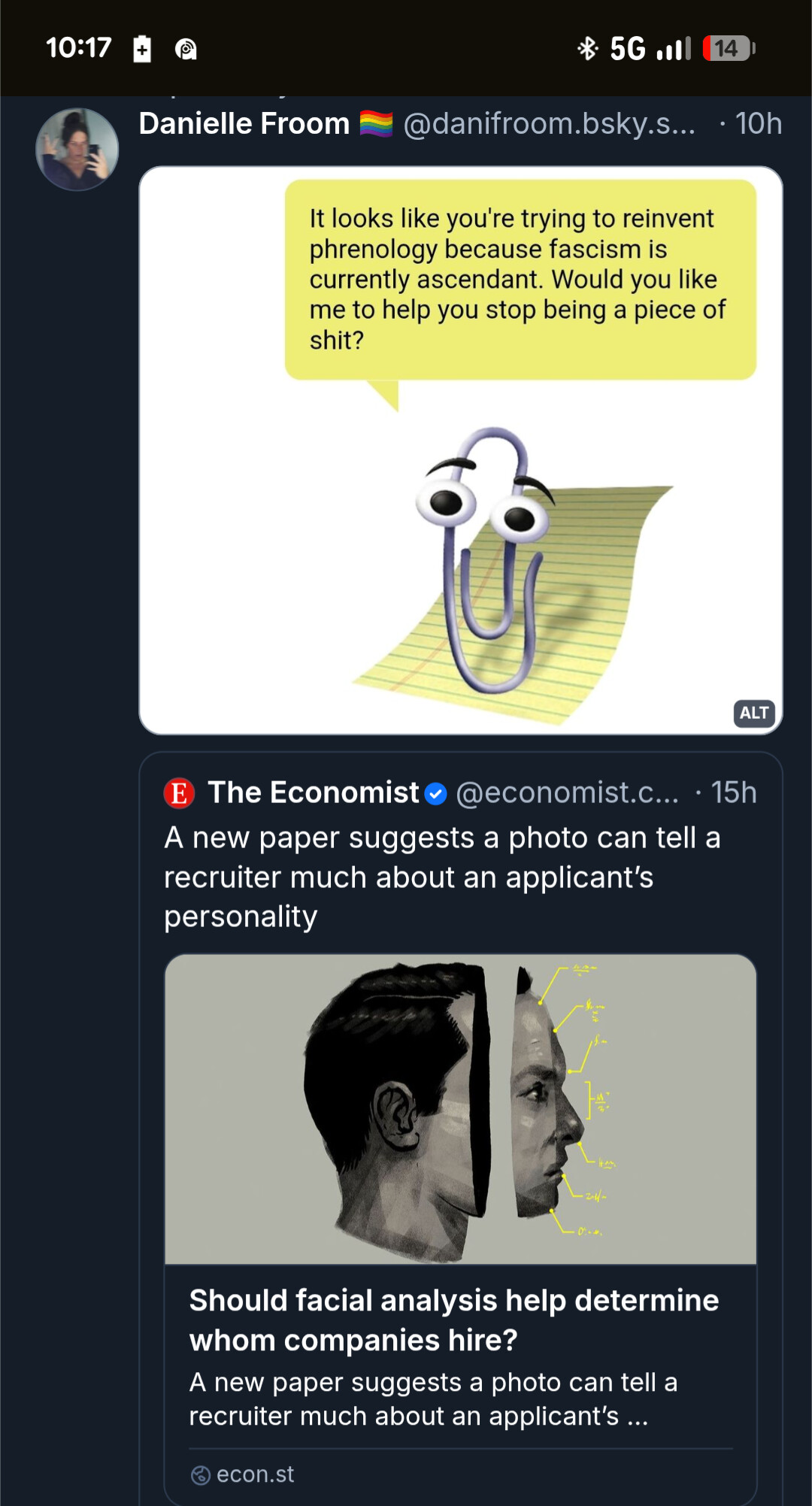
Task: Open the @danifroom.bsky.s... handle
Action: 549,124
